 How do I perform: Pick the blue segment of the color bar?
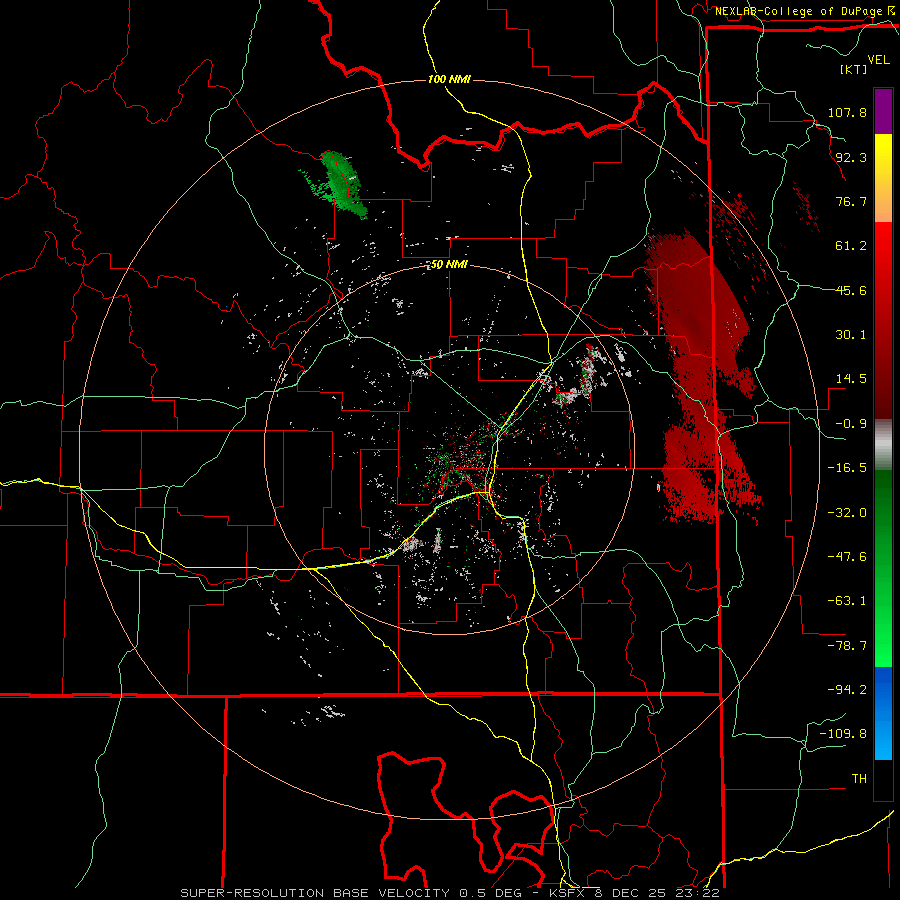pyautogui.click(x=883, y=713)
